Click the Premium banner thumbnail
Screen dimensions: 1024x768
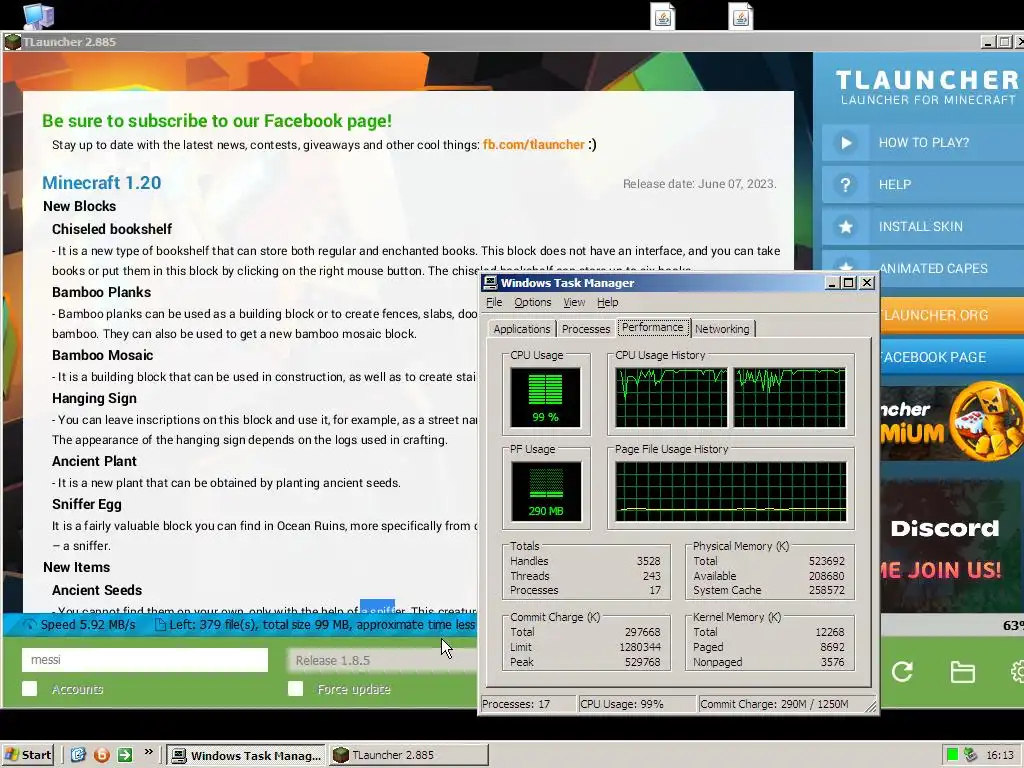[952, 424]
